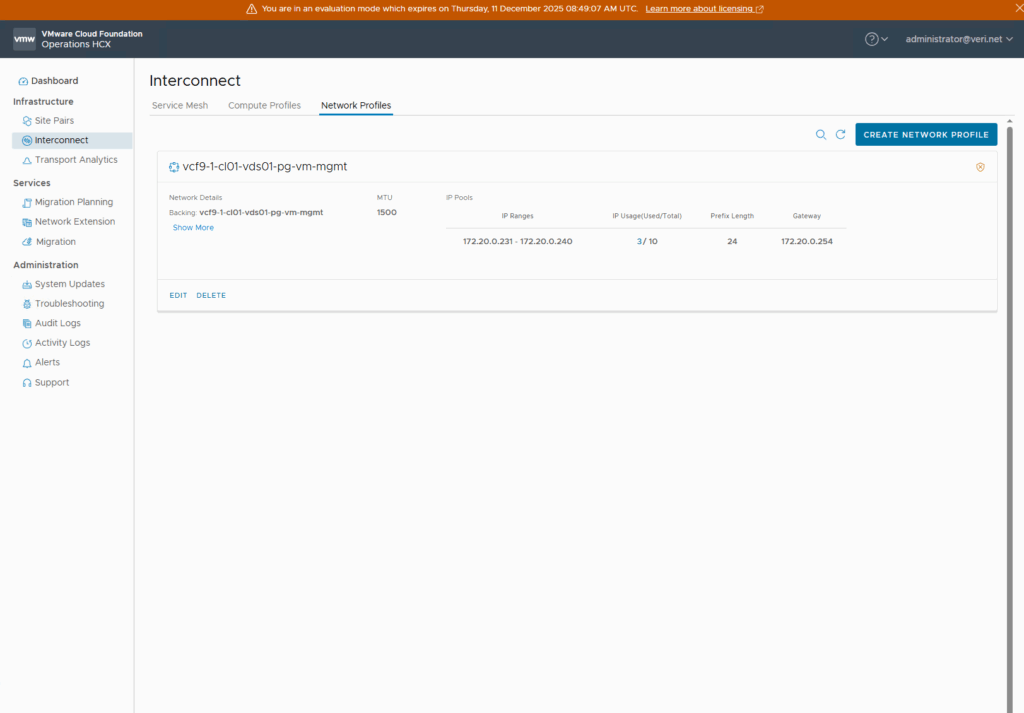Click the Create Network Profile button
Image resolution: width=1024 pixels, height=713 pixels.
coord(926,135)
